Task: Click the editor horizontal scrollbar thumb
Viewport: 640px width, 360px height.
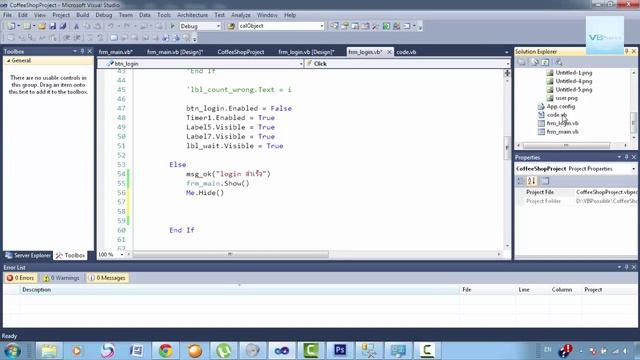Action: point(231,254)
